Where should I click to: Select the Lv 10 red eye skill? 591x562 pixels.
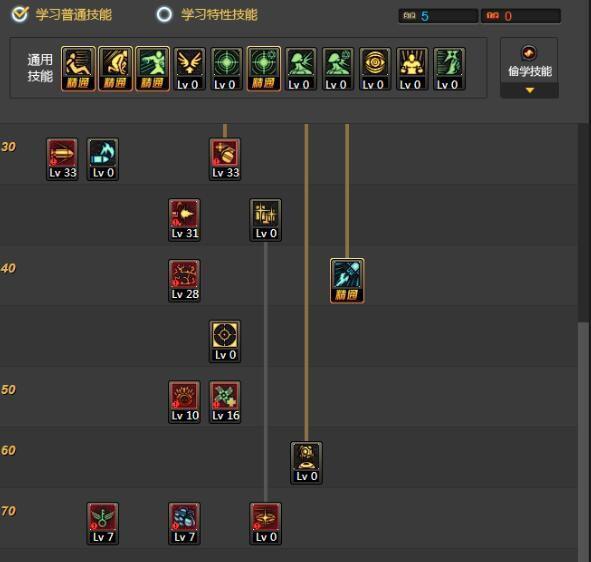(184, 403)
